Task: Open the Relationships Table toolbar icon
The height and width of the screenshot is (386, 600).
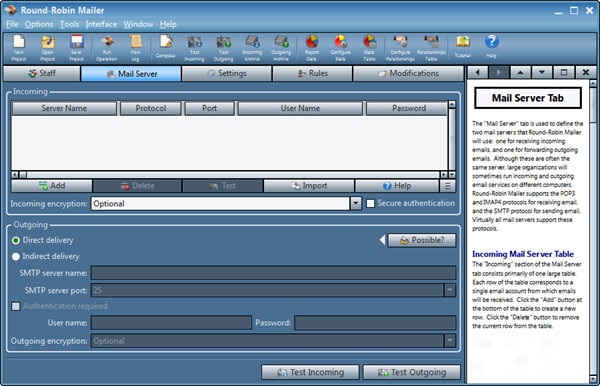Action: click(x=431, y=48)
